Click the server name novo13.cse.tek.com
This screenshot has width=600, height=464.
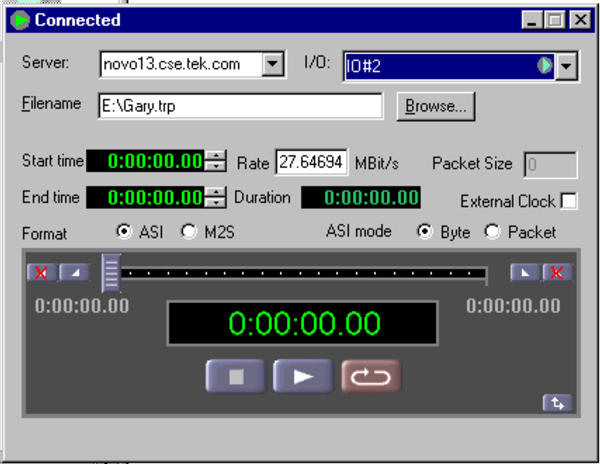[172, 64]
